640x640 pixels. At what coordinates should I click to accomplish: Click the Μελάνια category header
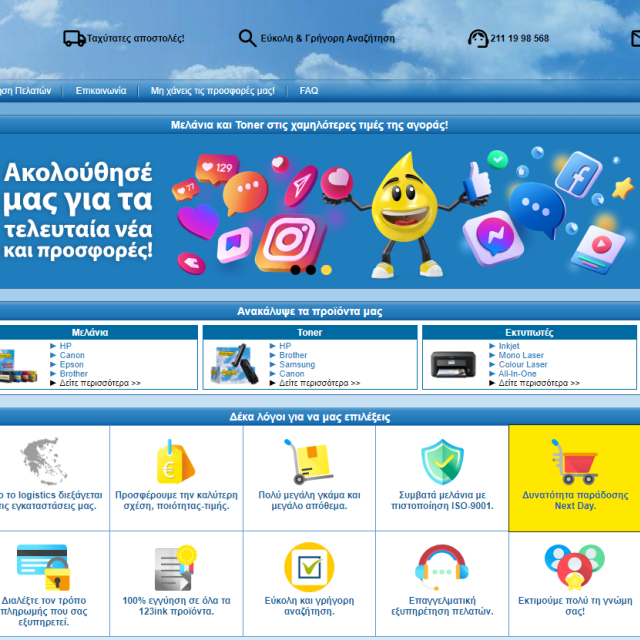click(x=90, y=332)
